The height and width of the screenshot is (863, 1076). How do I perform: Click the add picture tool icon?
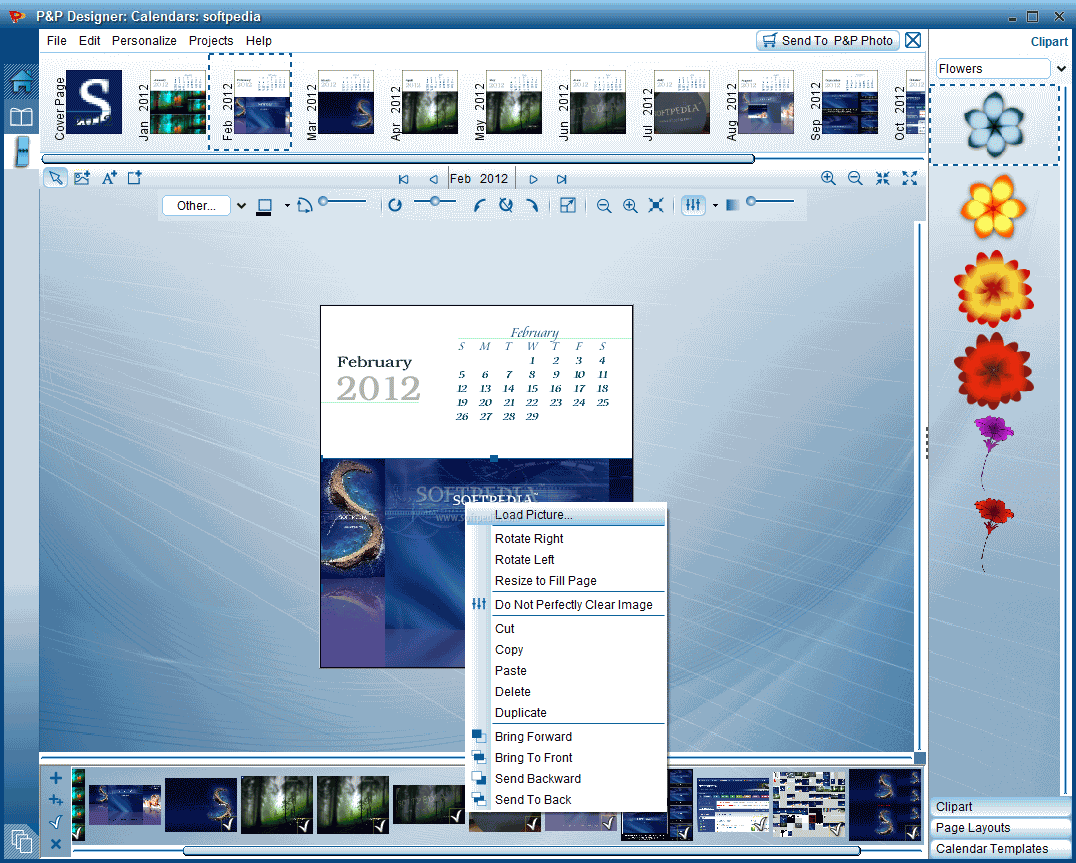(82, 178)
